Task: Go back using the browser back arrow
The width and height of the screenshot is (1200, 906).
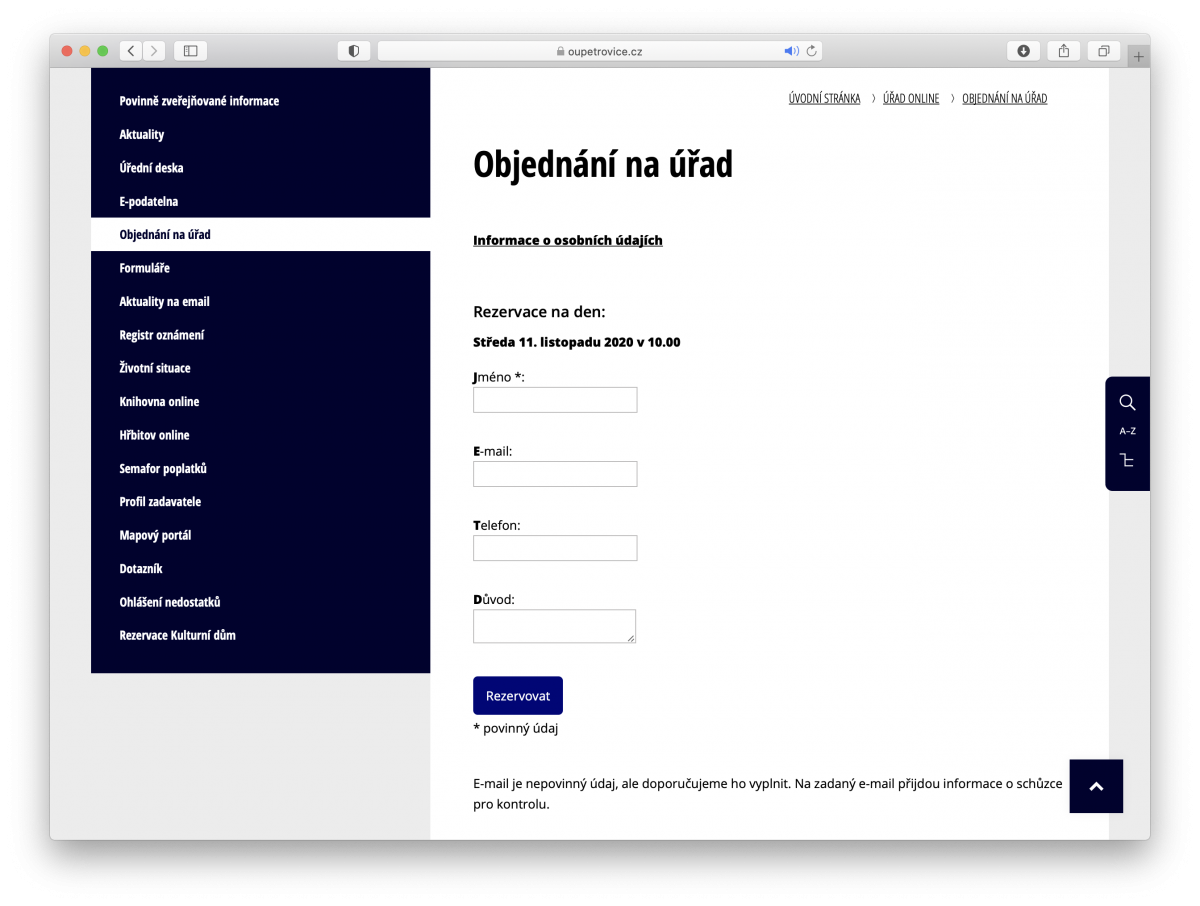Action: [x=130, y=50]
